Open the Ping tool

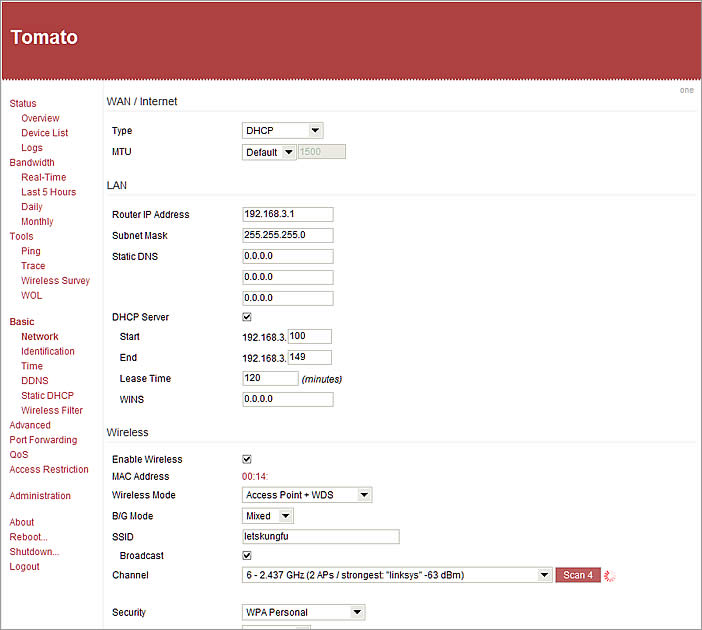coord(31,251)
